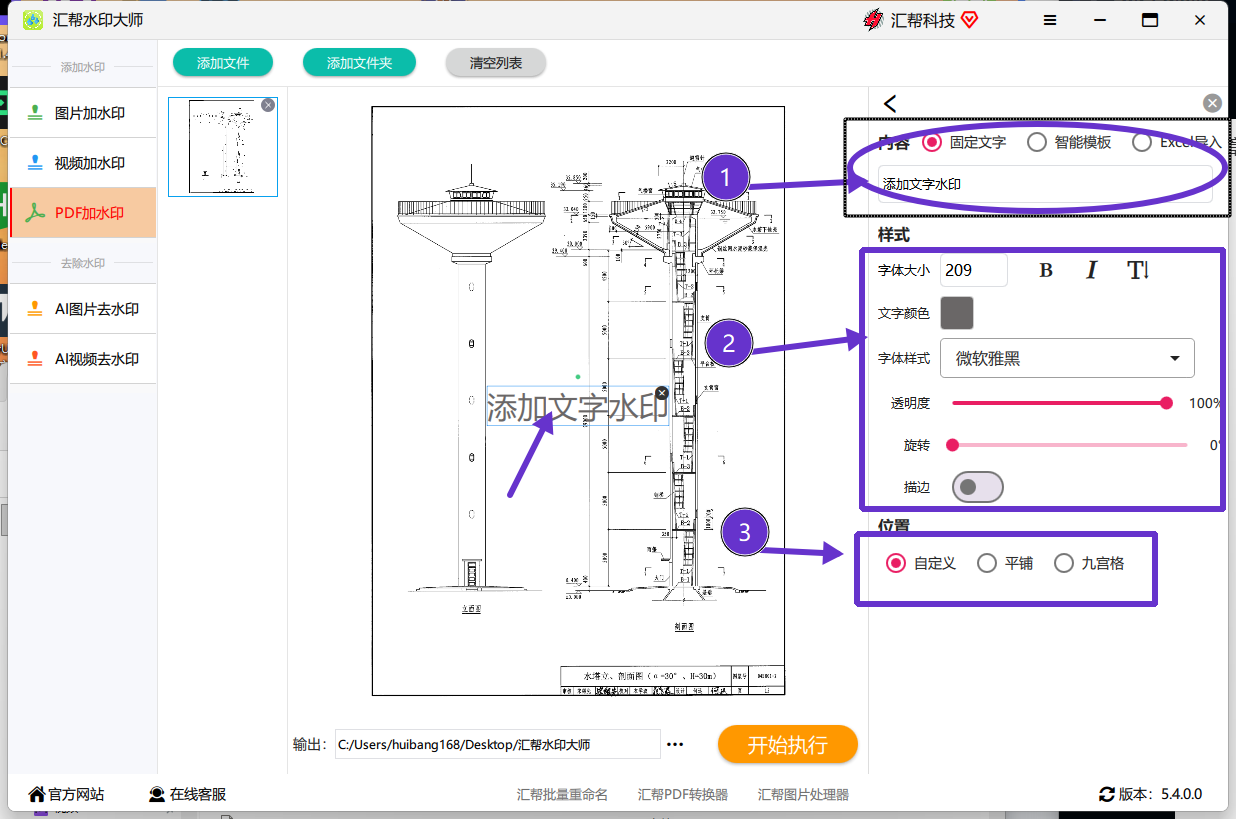
Task: Click the 输出 path input field
Action: (498, 745)
